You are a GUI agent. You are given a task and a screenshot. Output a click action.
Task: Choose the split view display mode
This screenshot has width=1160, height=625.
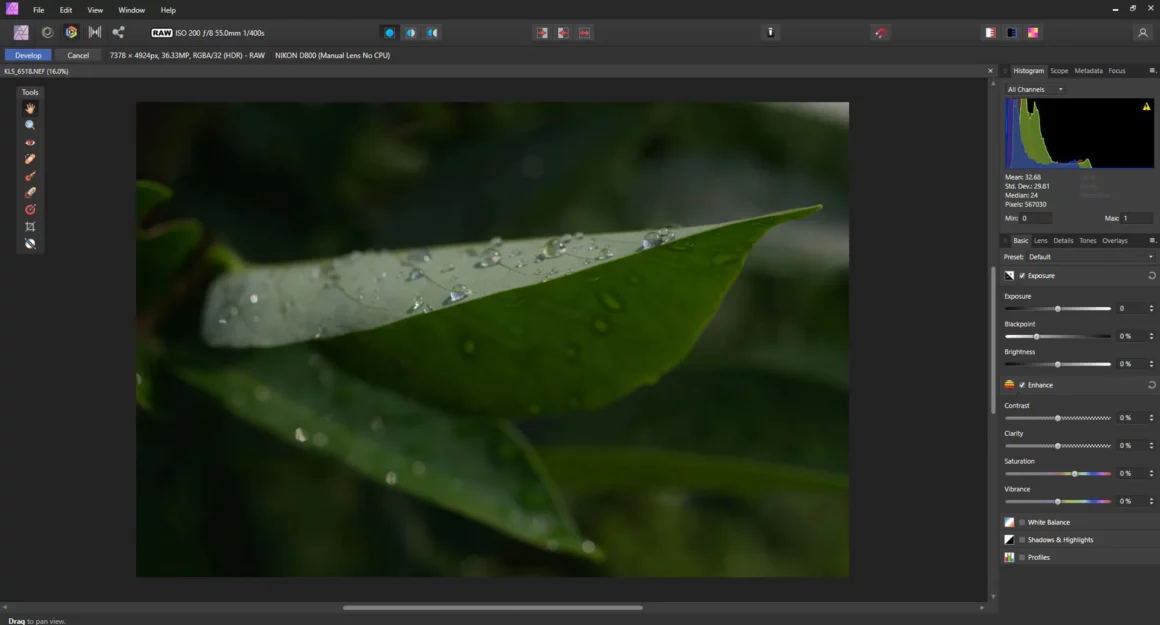(411, 33)
